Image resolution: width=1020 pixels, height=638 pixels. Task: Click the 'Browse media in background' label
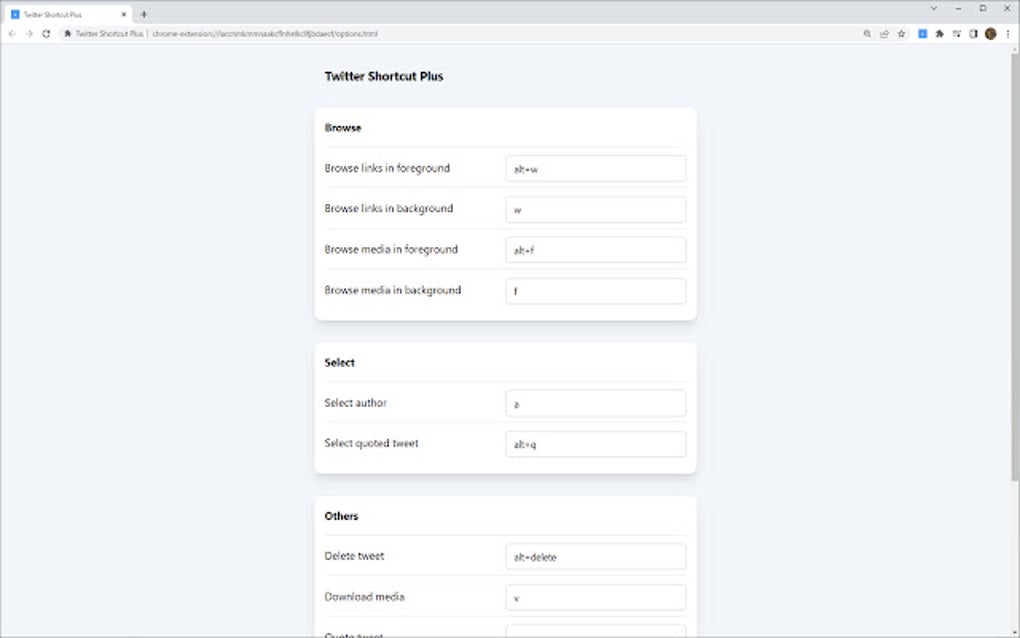click(392, 290)
